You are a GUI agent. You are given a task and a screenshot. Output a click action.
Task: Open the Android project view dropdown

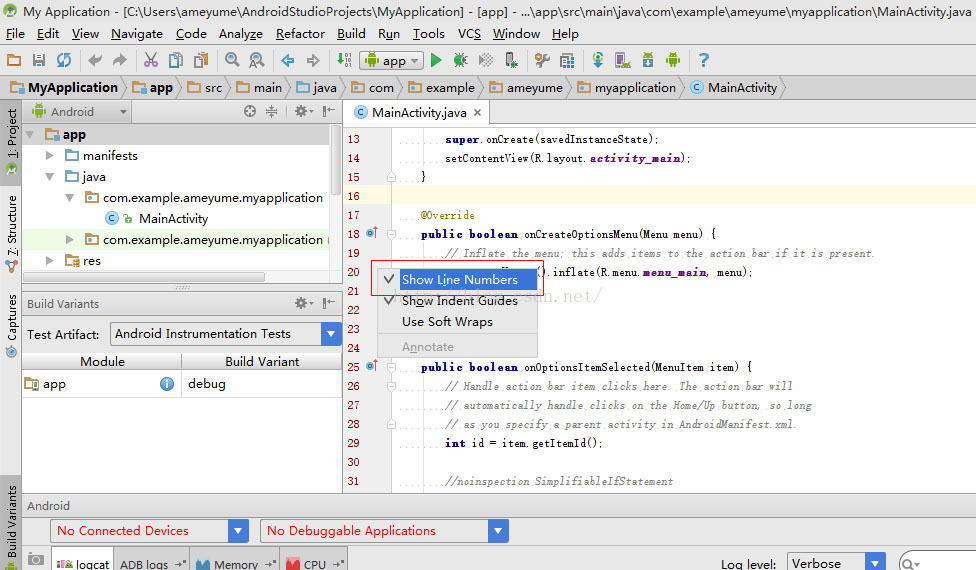point(80,112)
